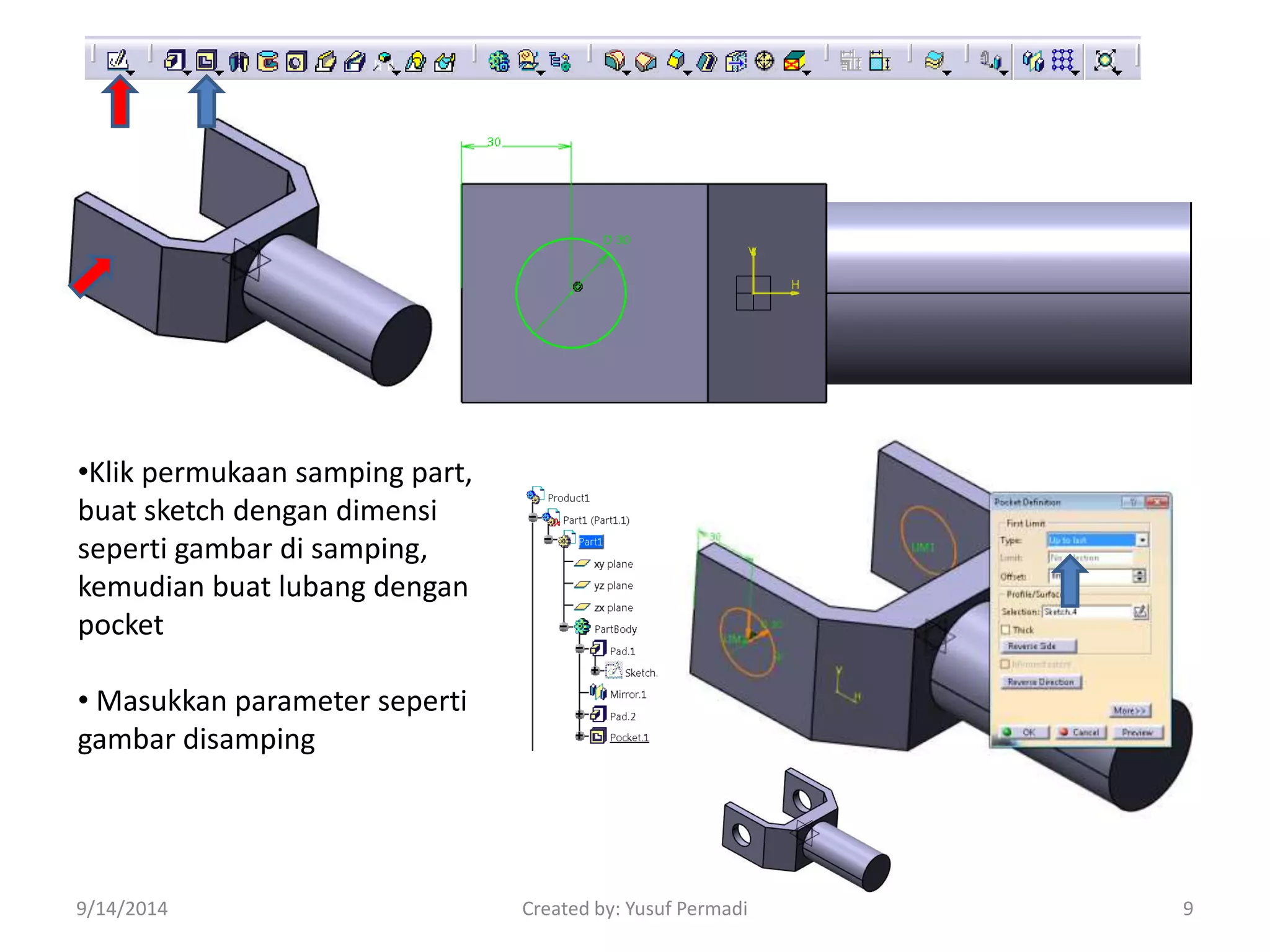Image resolution: width=1270 pixels, height=952 pixels.
Task: Select zx plane in the tree
Action: [613, 608]
